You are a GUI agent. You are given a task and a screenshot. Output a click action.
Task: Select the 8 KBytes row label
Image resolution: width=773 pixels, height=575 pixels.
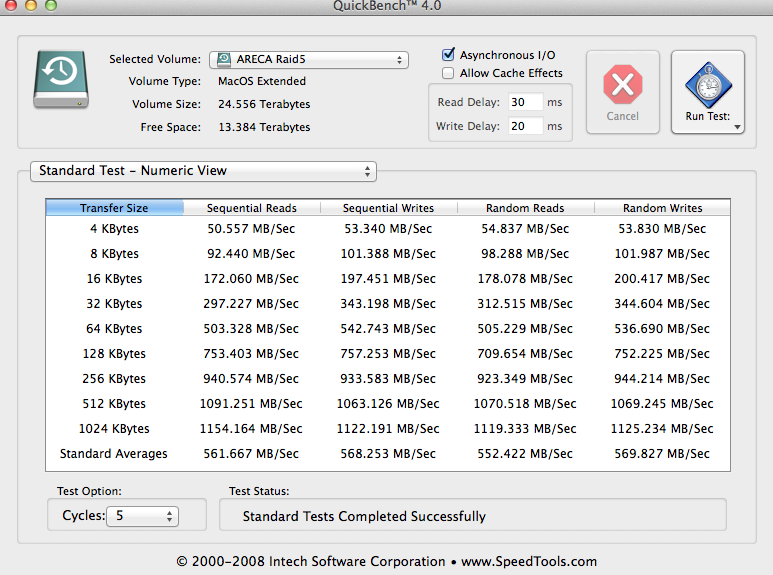[x=114, y=254]
